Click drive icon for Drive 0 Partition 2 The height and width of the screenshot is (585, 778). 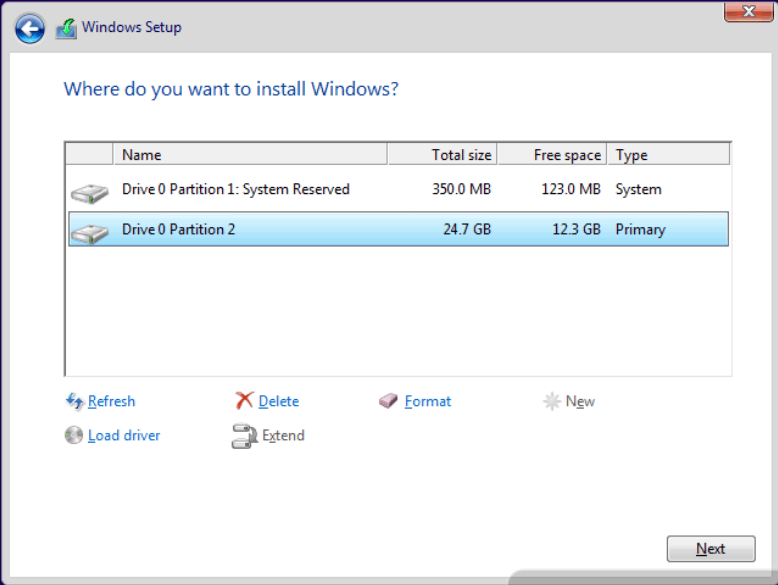point(89,233)
